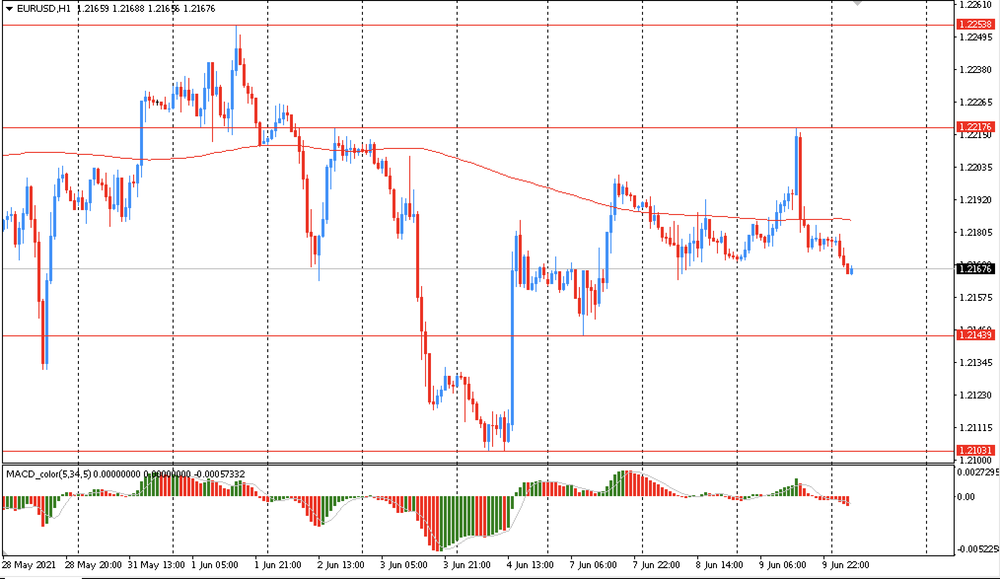Click the 8 Jun 14:00 time label
The height and width of the screenshot is (579, 1000).
coord(719,565)
